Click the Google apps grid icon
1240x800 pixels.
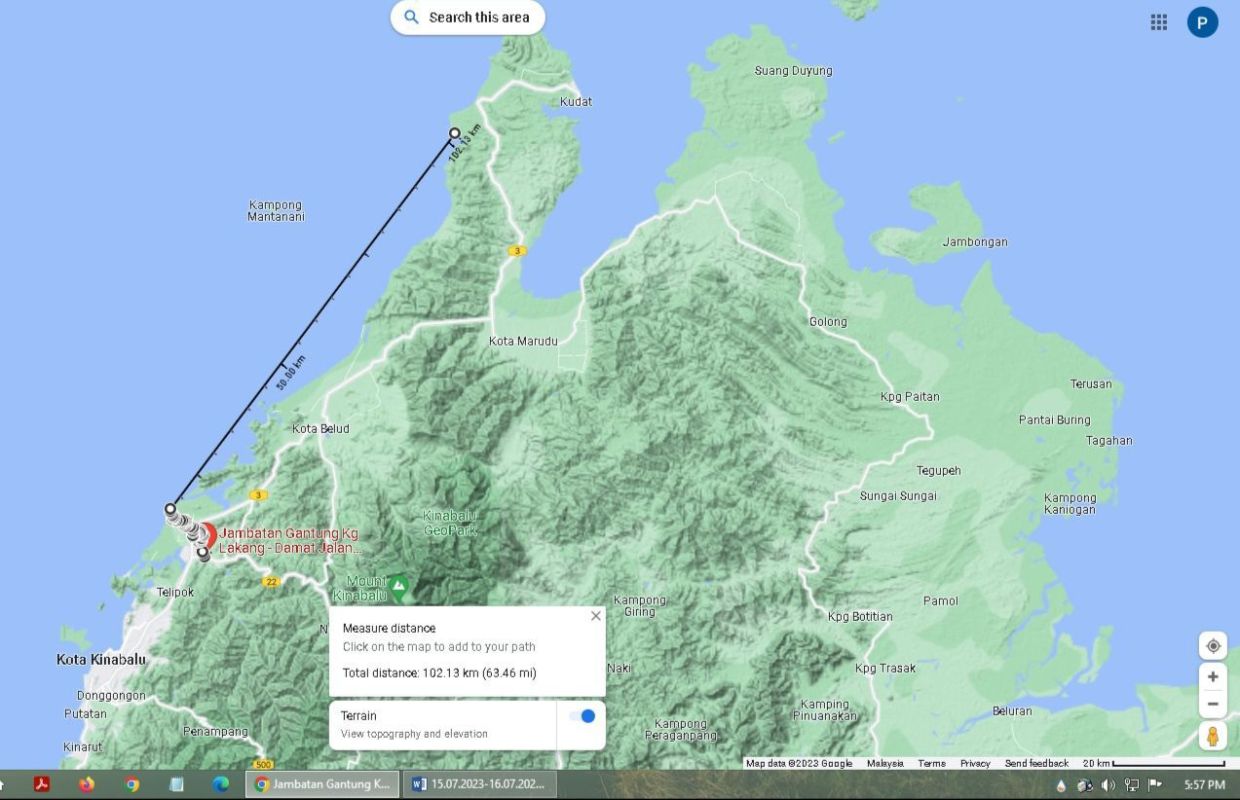pyautogui.click(x=1159, y=22)
